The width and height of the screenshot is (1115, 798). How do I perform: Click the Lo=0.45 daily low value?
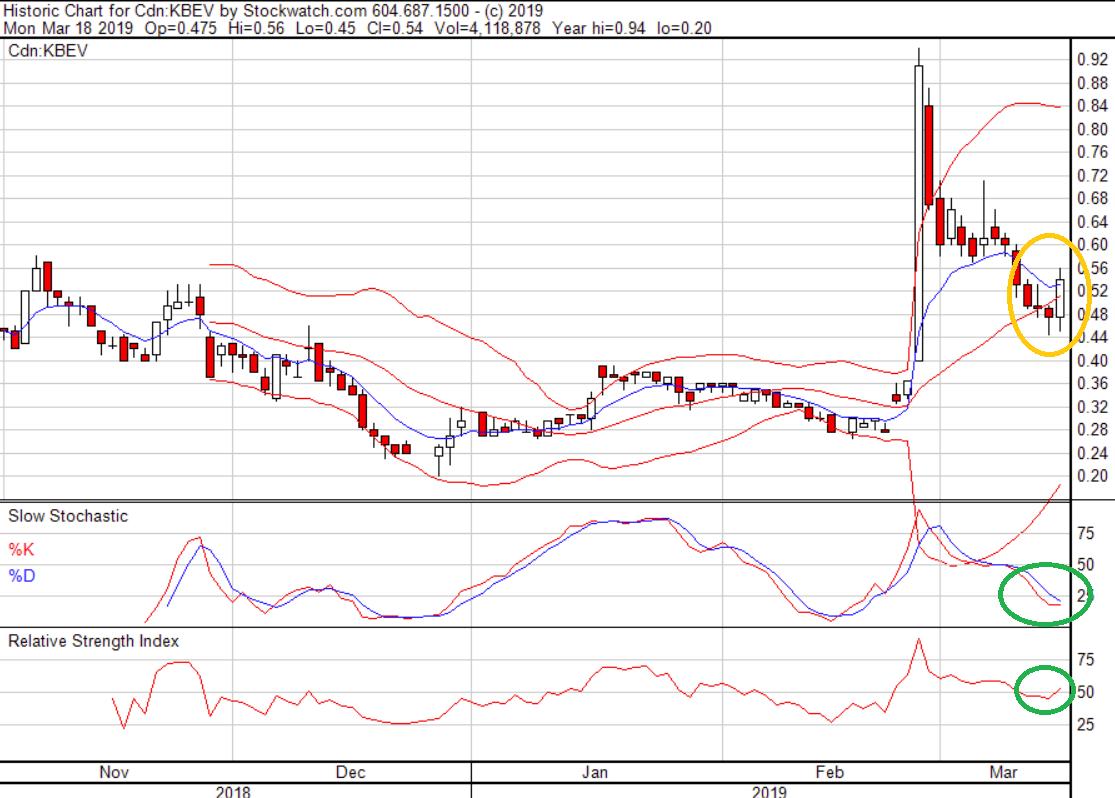(x=325, y=28)
